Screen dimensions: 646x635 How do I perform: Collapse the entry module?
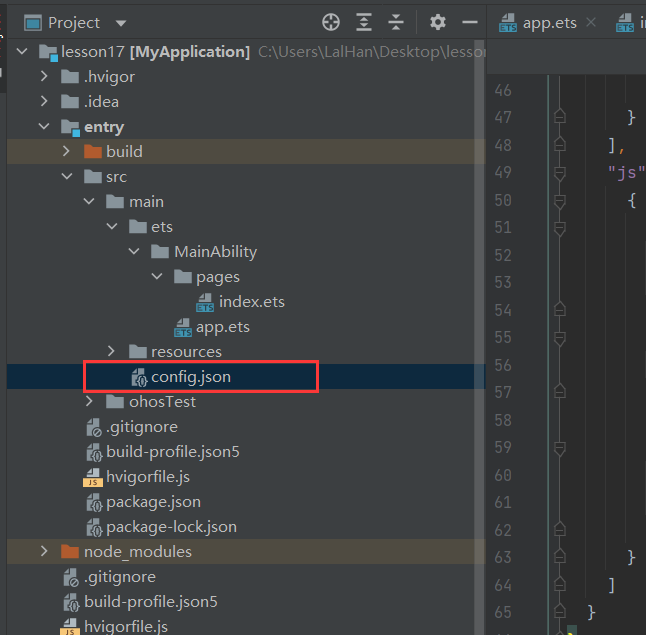pos(44,127)
